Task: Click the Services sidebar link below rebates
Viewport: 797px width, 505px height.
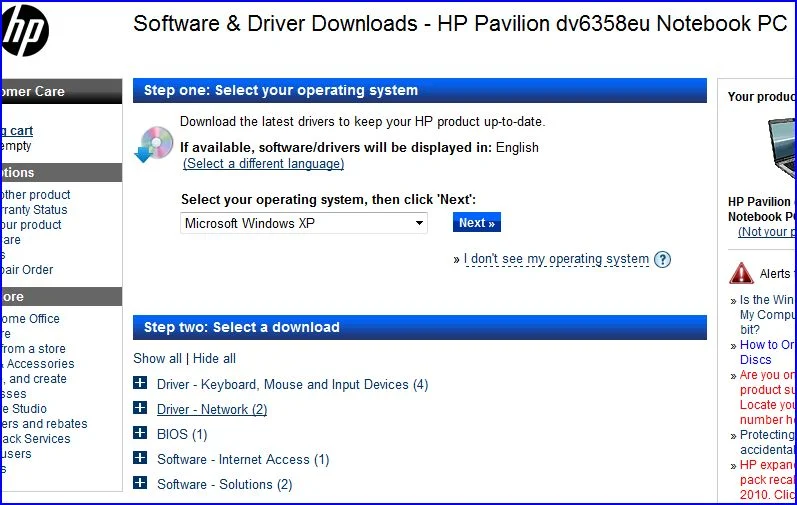Action: [36, 438]
